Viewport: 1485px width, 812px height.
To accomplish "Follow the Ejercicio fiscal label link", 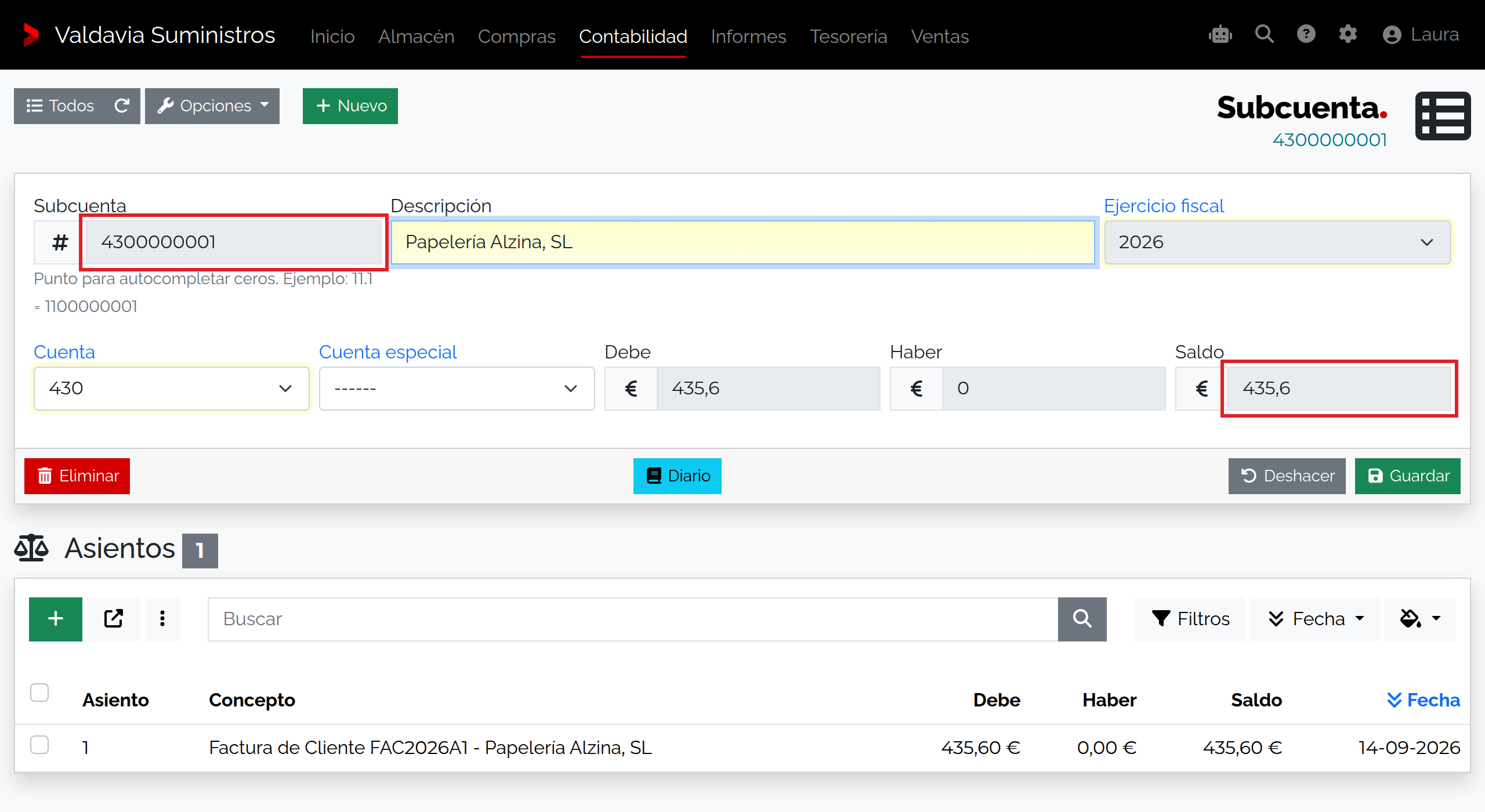I will [x=1164, y=206].
